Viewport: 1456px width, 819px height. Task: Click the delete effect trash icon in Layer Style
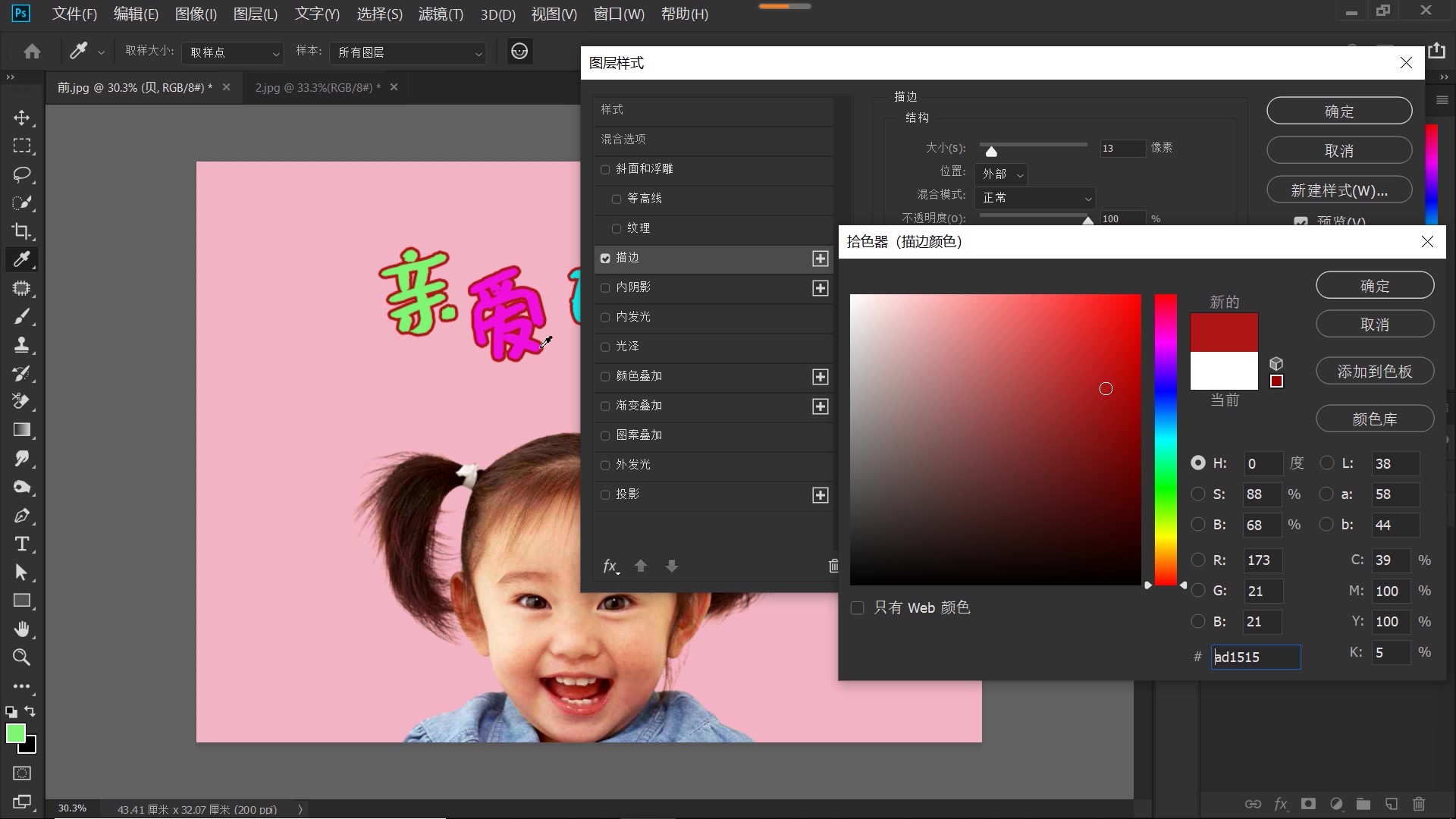pyautogui.click(x=833, y=566)
